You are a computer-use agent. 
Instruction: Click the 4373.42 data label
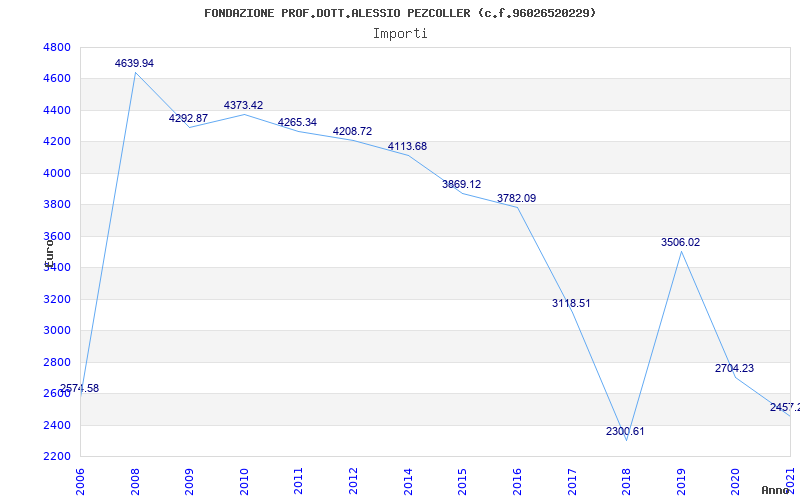click(243, 105)
